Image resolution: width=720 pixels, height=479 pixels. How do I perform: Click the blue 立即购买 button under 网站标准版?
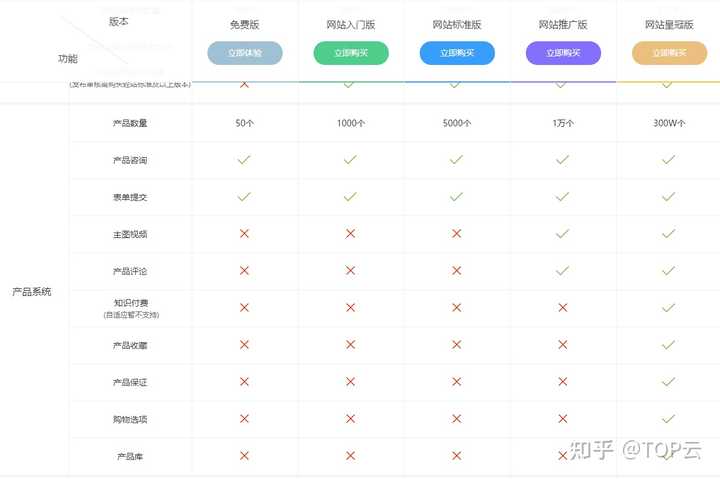click(x=457, y=53)
